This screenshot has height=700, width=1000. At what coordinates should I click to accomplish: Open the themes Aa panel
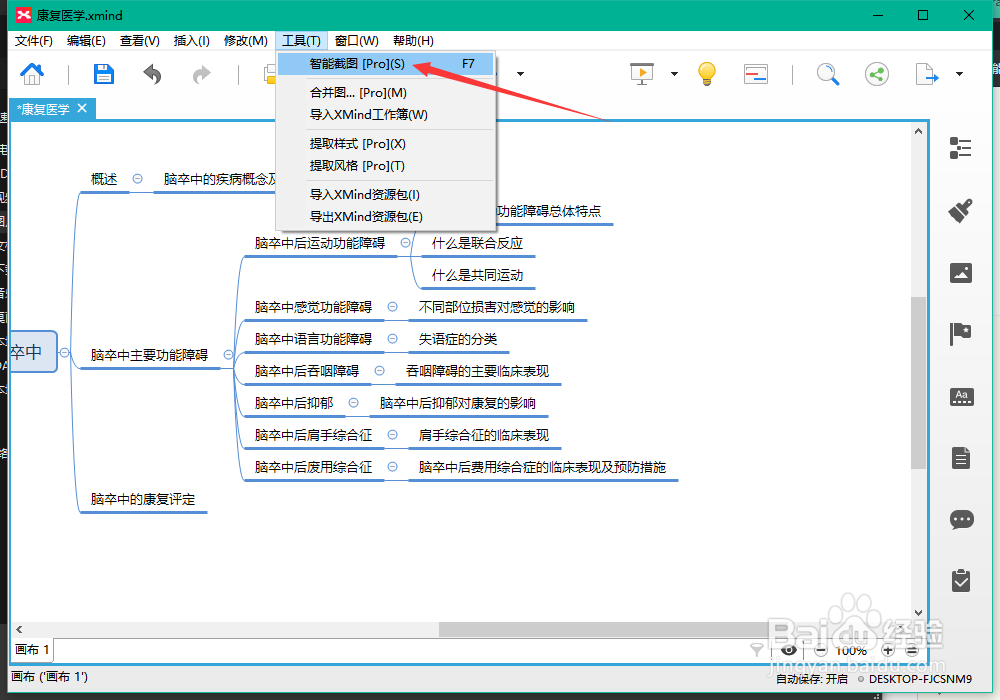pos(961,397)
